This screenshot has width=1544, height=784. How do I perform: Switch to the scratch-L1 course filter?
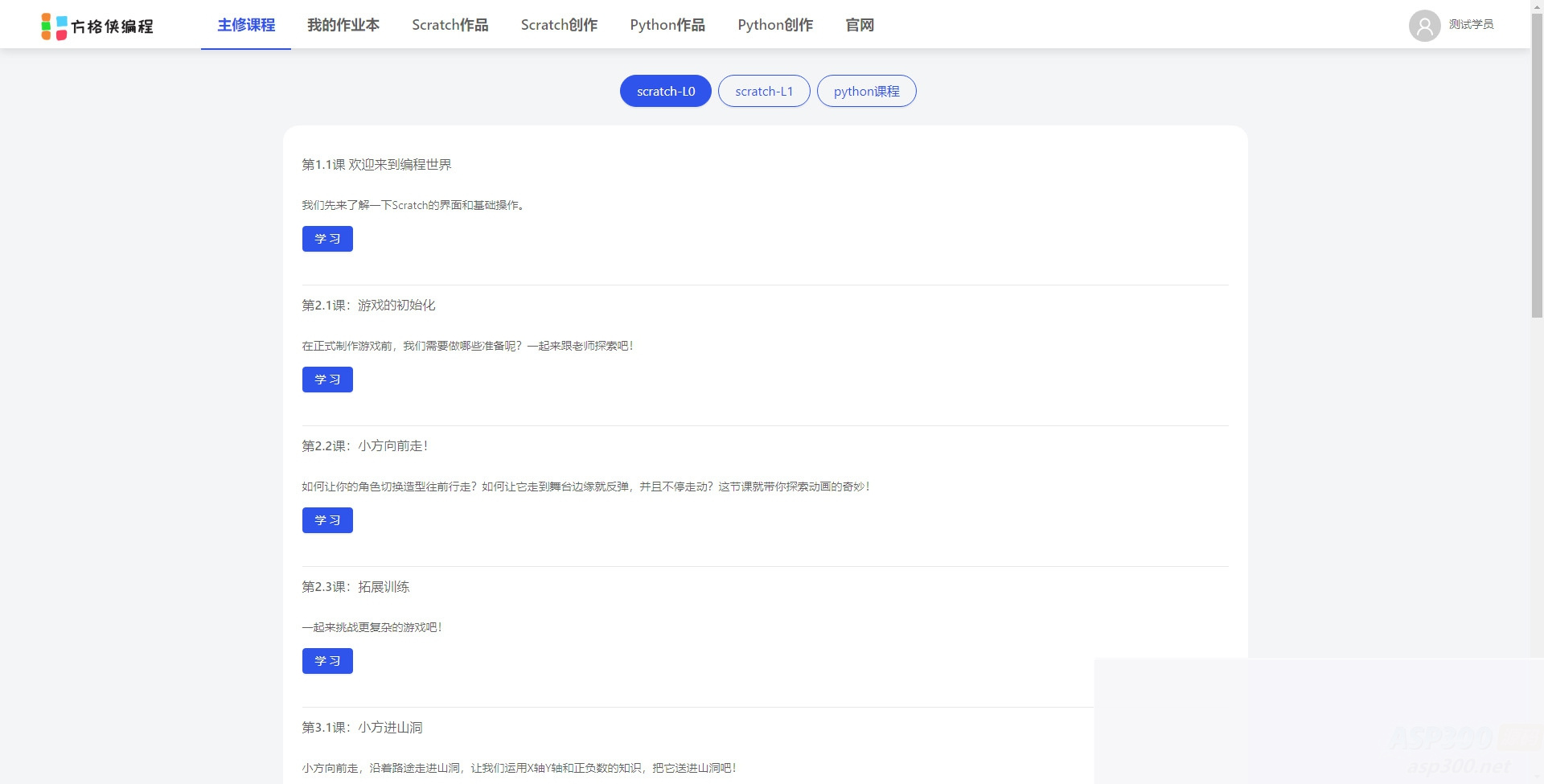click(763, 91)
